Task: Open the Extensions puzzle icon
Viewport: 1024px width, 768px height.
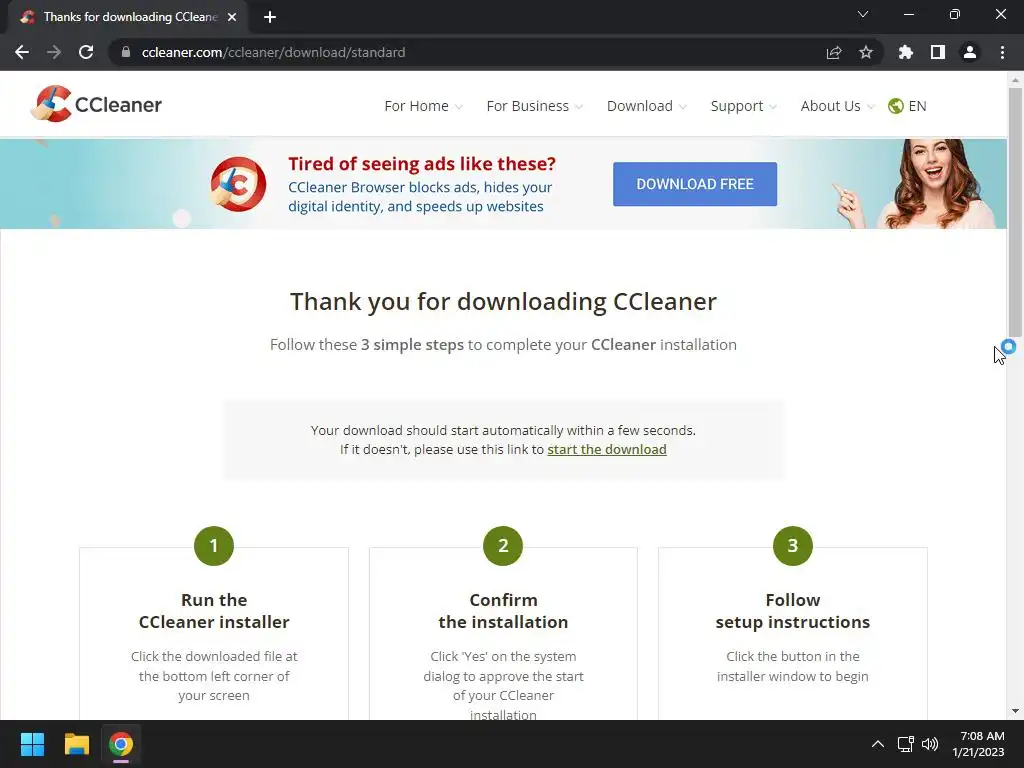Action: (906, 52)
